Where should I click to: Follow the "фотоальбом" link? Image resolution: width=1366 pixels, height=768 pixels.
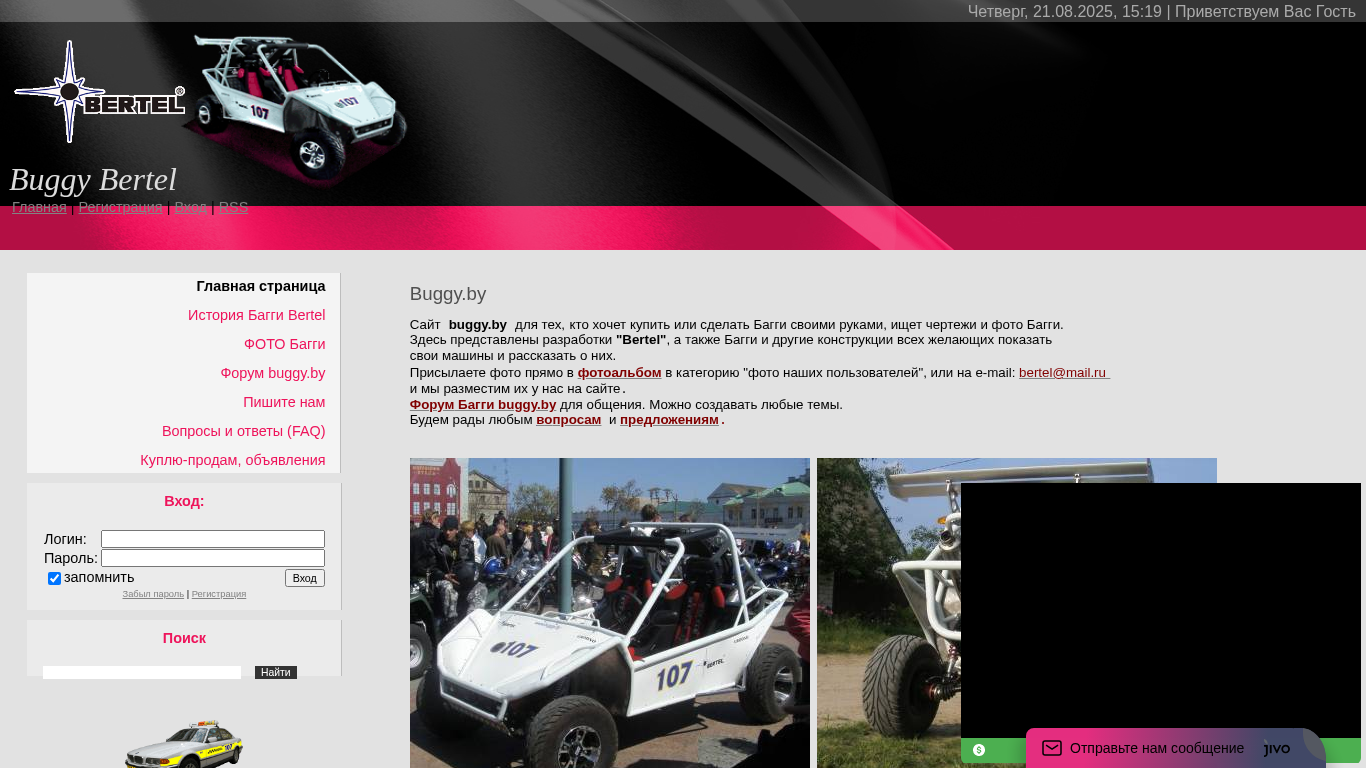[x=619, y=373]
